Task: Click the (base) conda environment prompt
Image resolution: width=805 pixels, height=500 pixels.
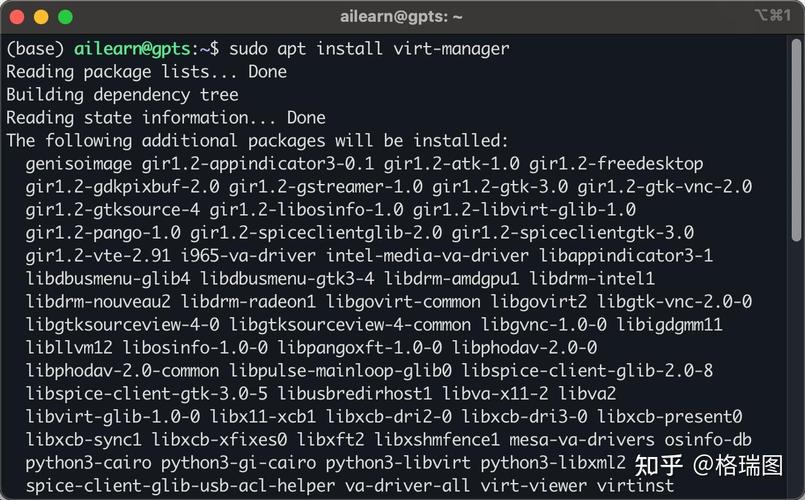Action: pos(35,48)
